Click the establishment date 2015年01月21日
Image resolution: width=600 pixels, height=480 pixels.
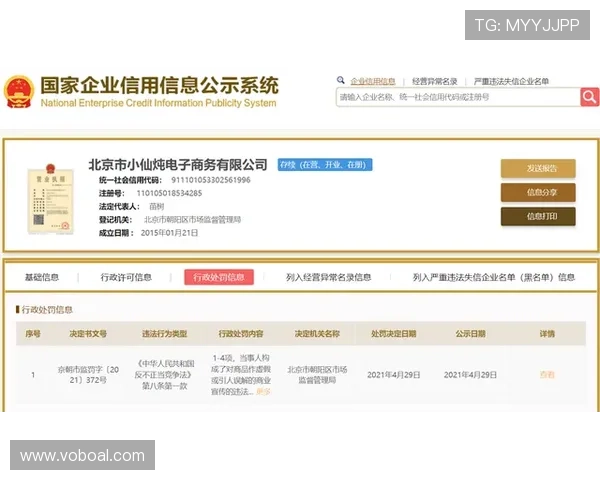pyautogui.click(x=169, y=233)
